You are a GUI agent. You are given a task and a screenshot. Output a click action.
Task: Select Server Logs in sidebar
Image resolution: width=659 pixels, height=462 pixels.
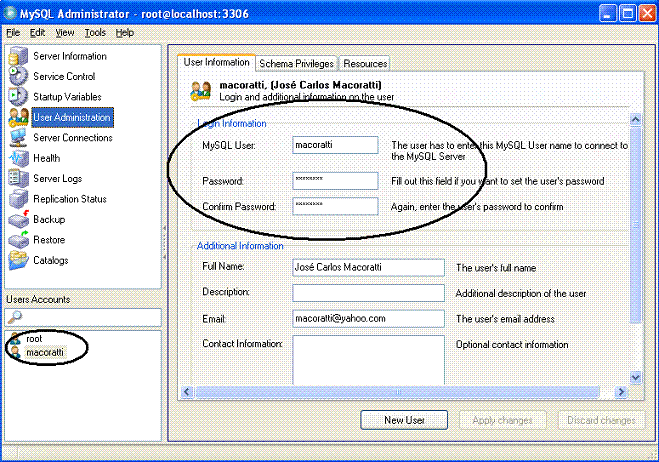[x=58, y=179]
